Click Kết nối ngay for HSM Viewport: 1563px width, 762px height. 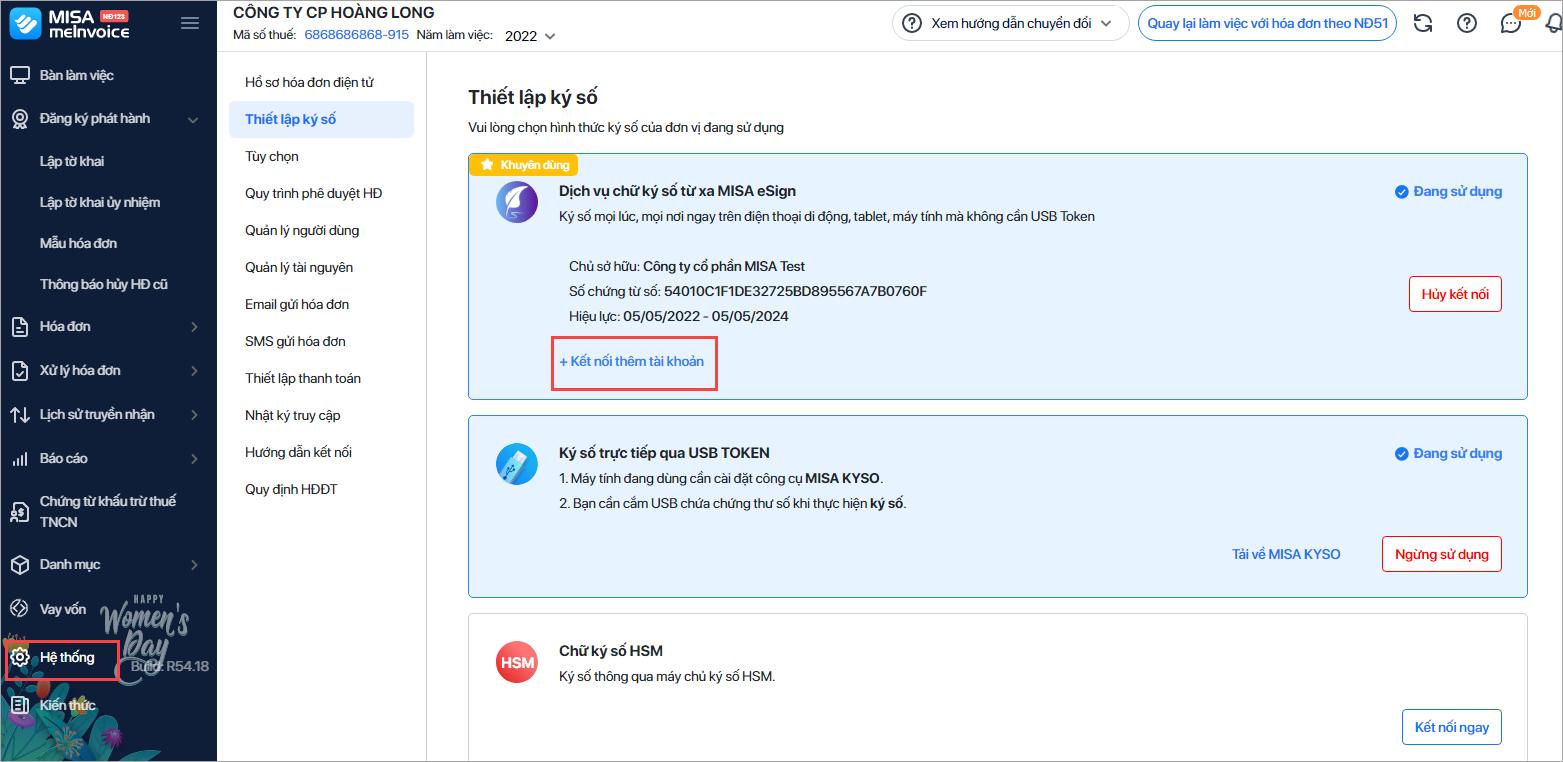pyautogui.click(x=1452, y=728)
